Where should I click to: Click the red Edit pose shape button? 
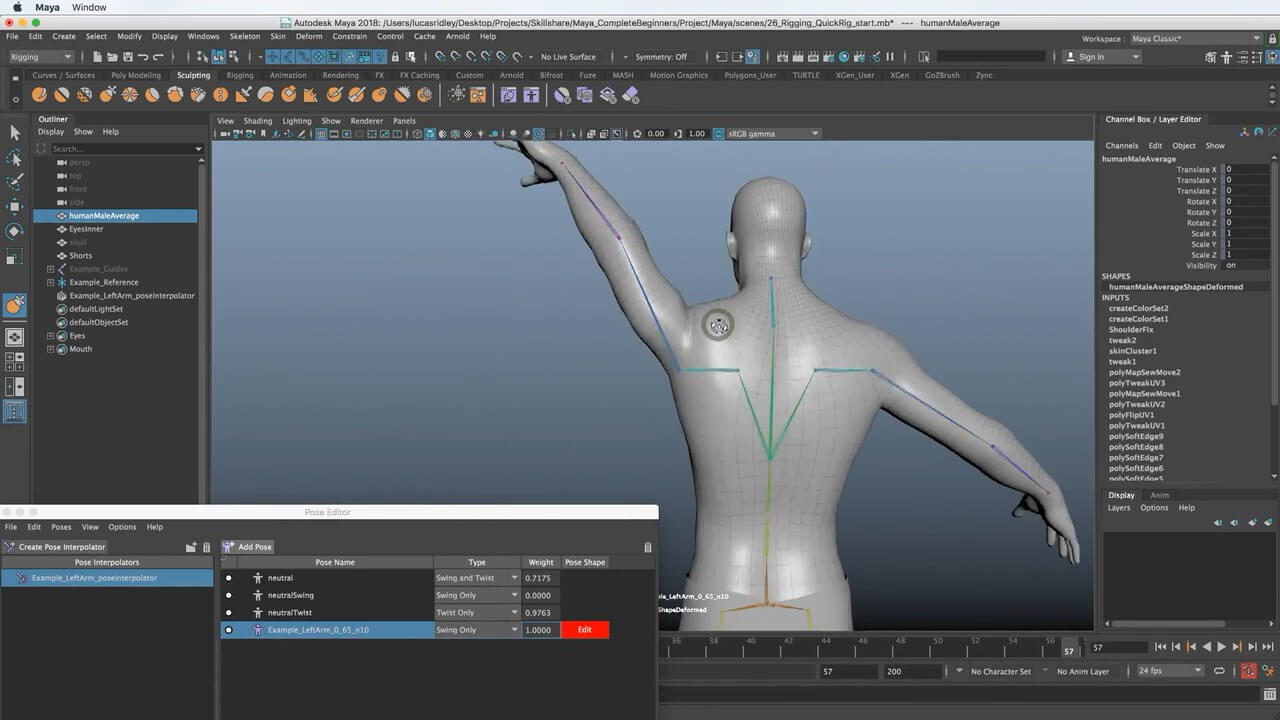pyautogui.click(x=585, y=630)
